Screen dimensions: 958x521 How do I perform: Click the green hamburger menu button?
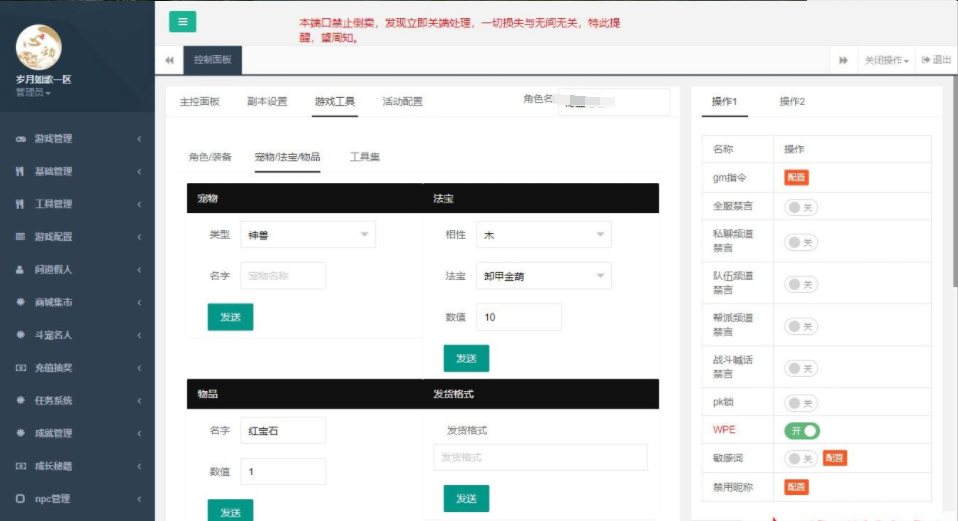[182, 22]
